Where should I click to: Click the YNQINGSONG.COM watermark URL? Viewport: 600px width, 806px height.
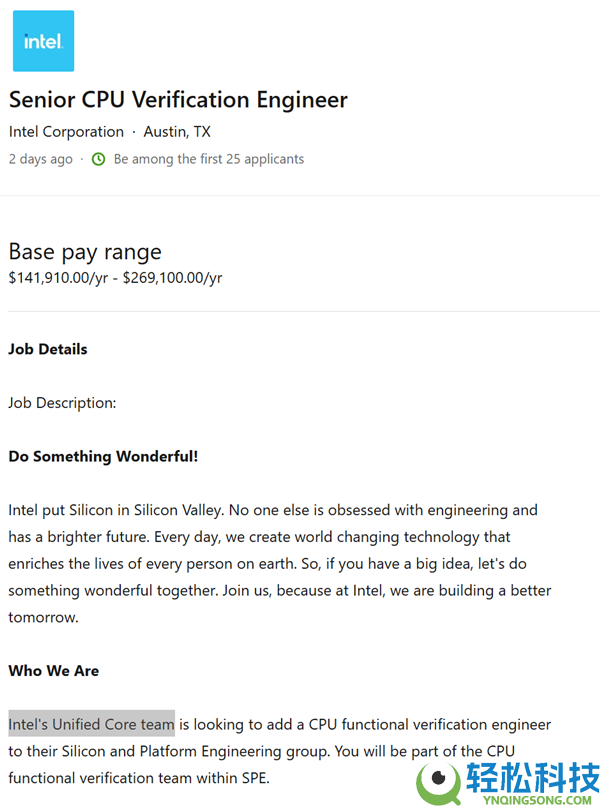(532, 797)
